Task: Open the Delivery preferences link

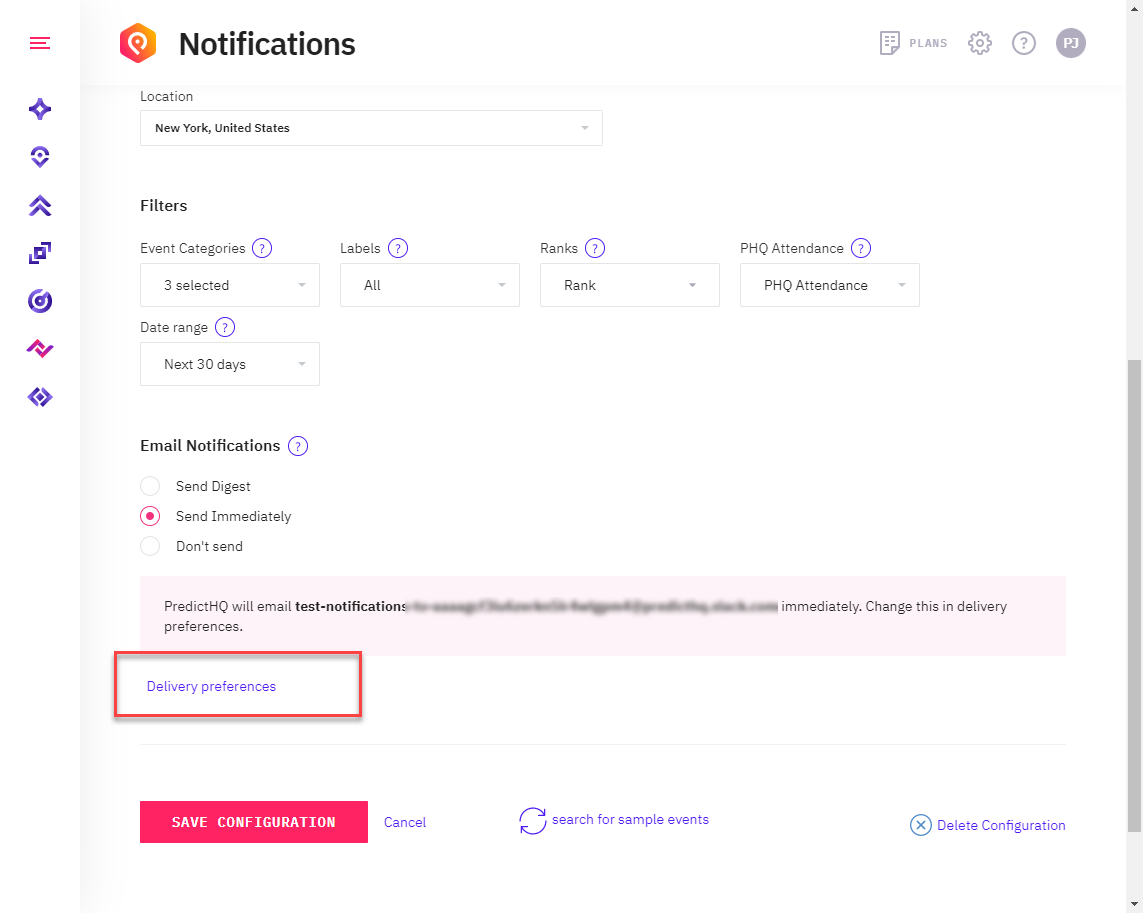Action: tap(211, 686)
